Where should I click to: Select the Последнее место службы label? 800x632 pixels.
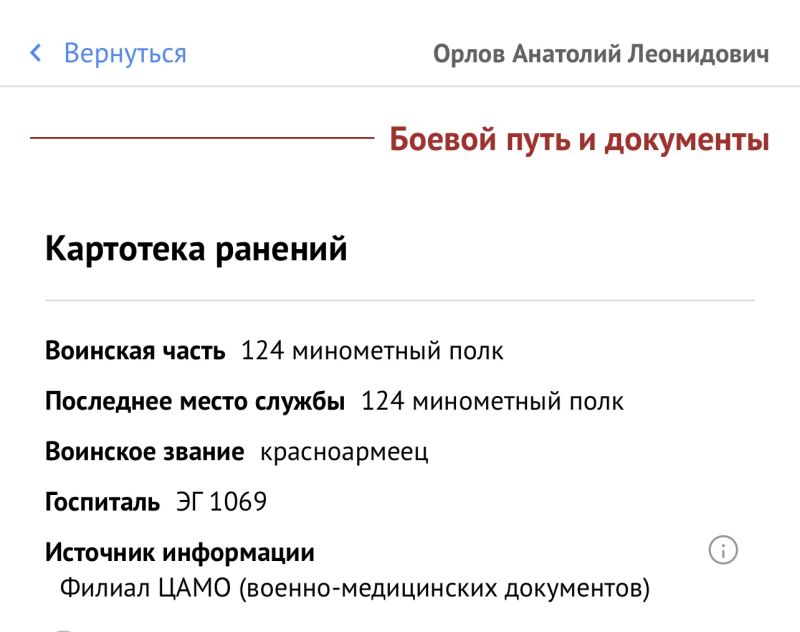195,401
